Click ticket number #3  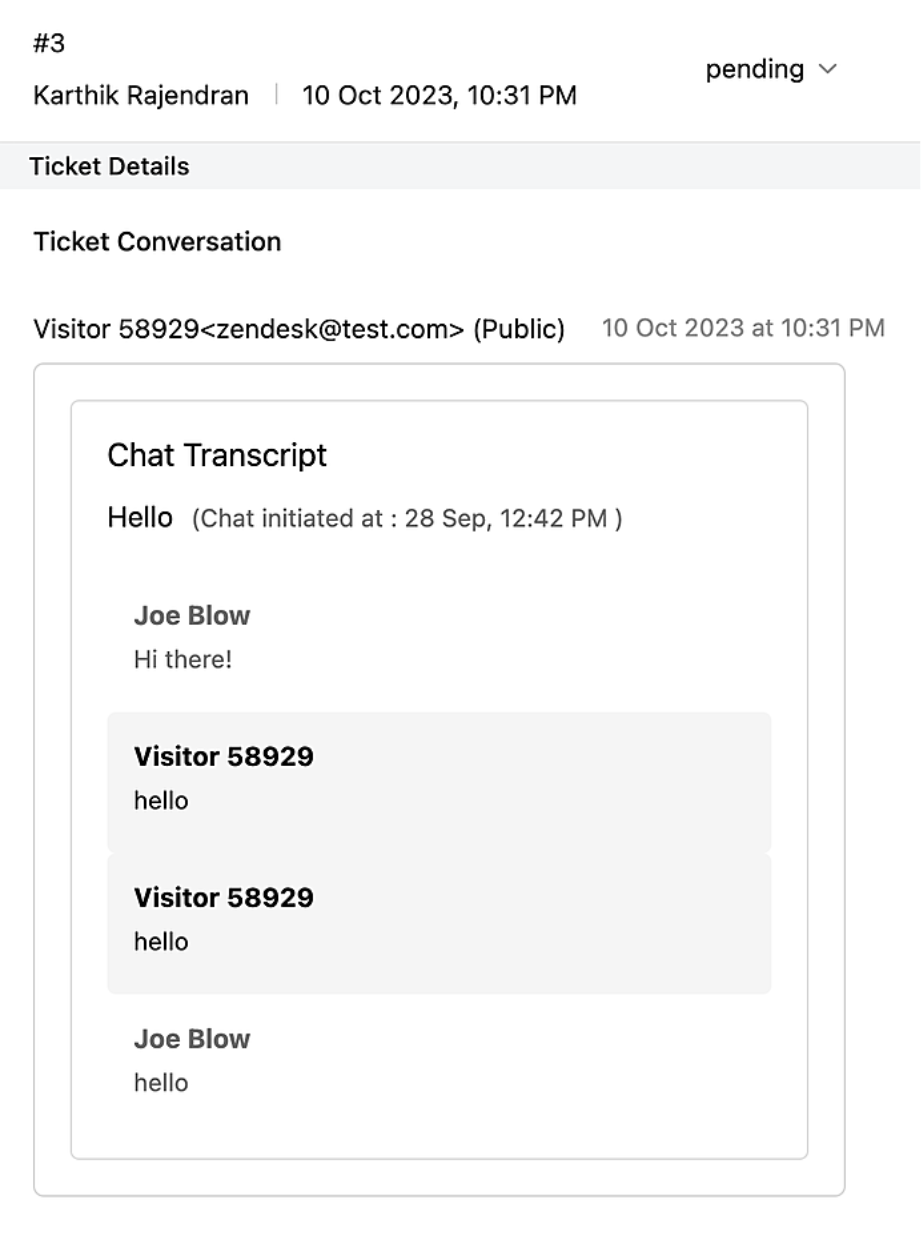(49, 44)
